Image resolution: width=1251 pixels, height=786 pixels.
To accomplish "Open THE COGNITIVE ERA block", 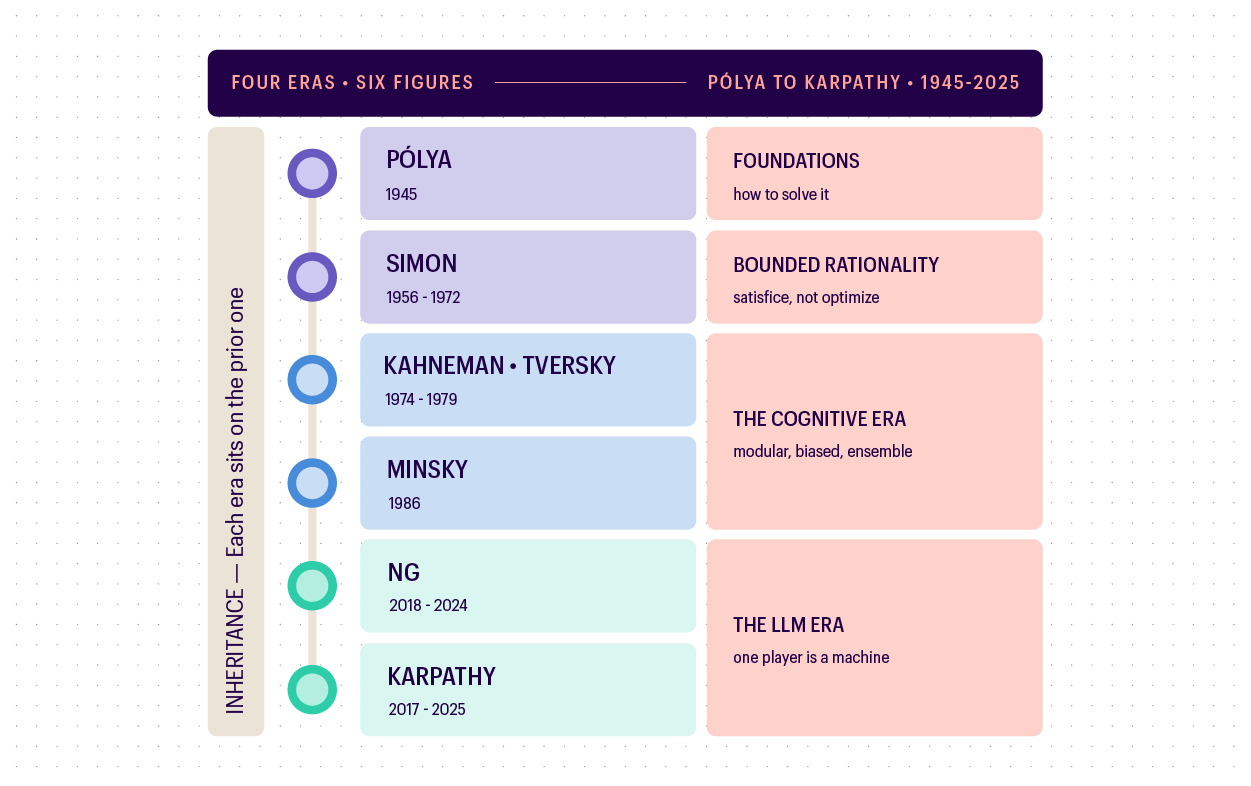I will [x=875, y=431].
